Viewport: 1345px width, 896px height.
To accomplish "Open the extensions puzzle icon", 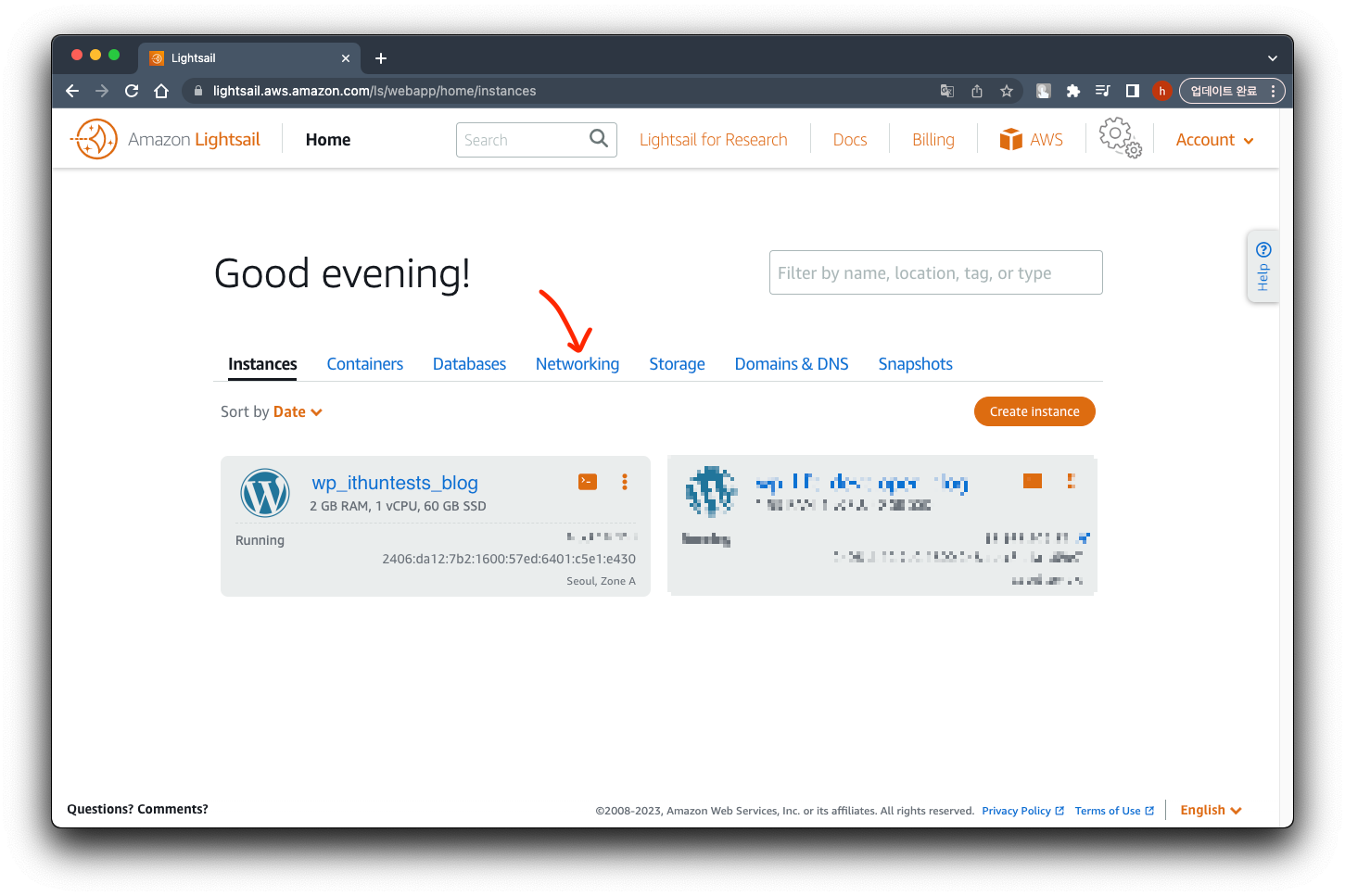I will [x=1073, y=91].
